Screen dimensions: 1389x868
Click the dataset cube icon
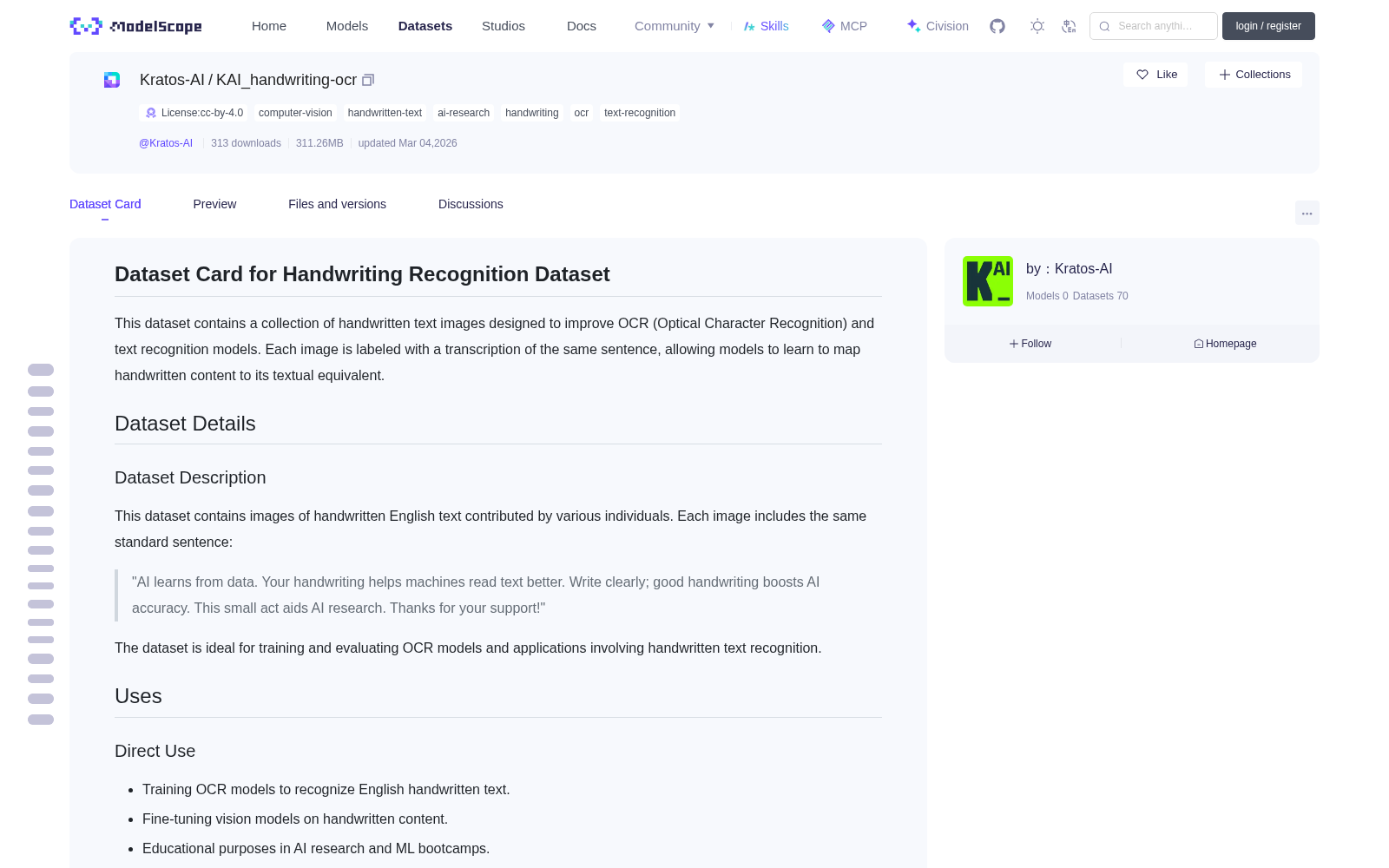pyautogui.click(x=112, y=80)
